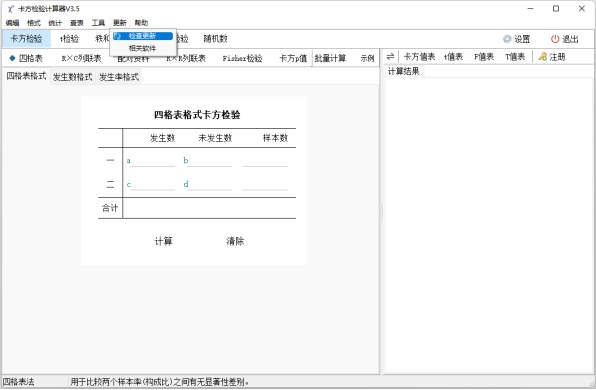596x390 pixels.
Task: Choose 相关软件 from the dropdown menu
Action: [142, 48]
